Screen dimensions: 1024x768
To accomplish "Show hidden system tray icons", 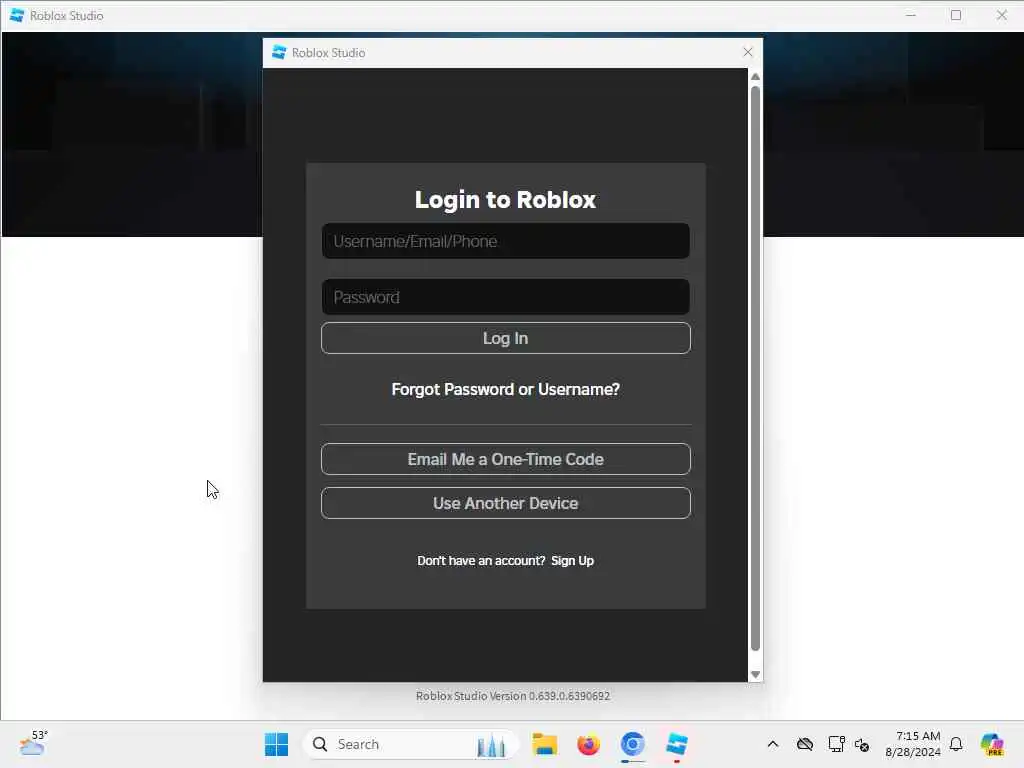I will click(x=773, y=744).
